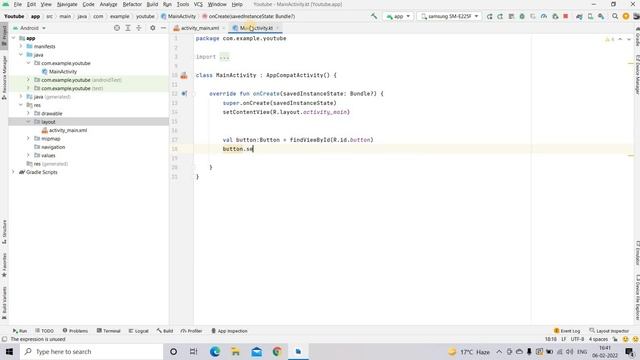Image resolution: width=640 pixels, height=360 pixels.
Task: Click the Profile app gauge icon
Action: click(544, 16)
